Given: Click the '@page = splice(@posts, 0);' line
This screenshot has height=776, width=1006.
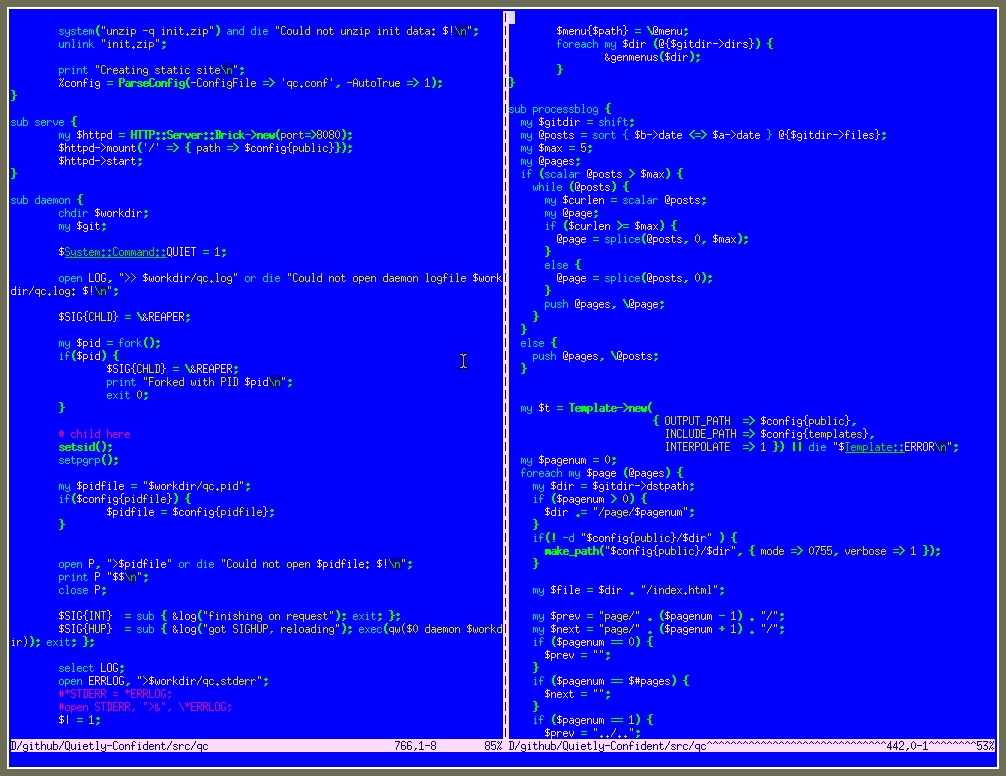Looking at the screenshot, I should [x=635, y=278].
